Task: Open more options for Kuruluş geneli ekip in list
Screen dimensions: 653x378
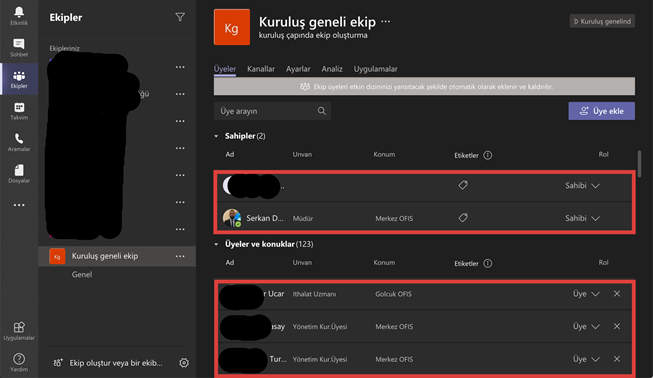Action: [x=180, y=256]
